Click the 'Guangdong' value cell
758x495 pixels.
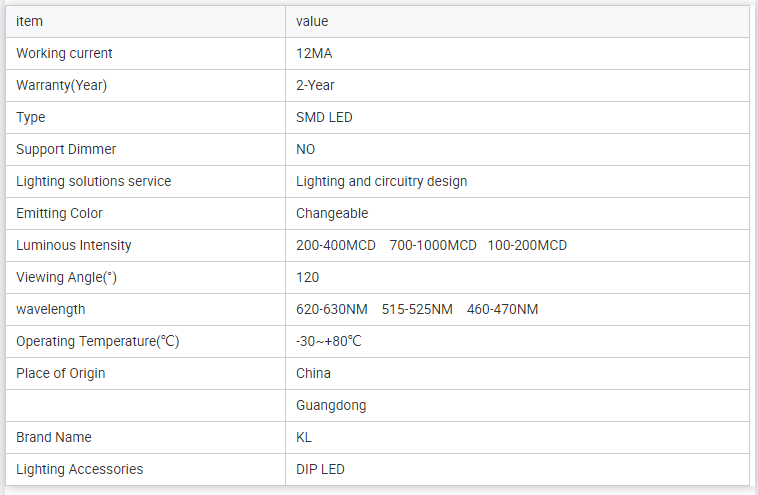tap(331, 405)
